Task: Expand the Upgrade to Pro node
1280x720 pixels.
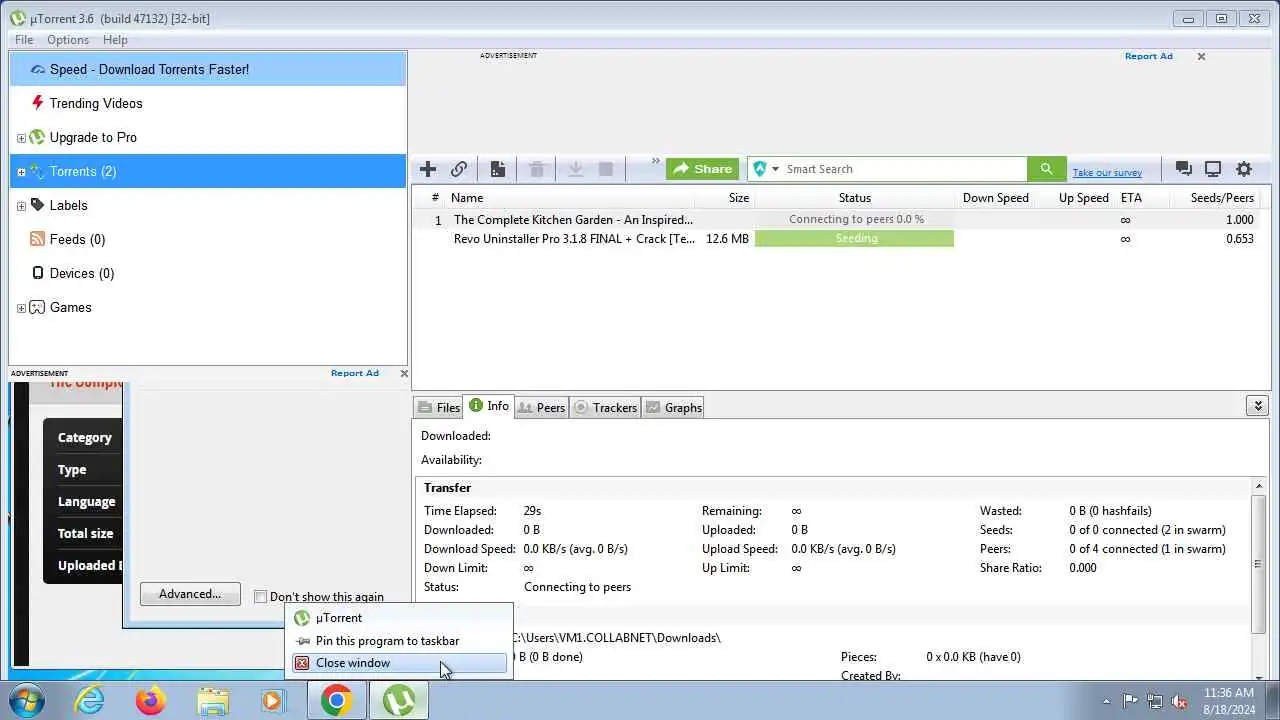Action: 21,138
